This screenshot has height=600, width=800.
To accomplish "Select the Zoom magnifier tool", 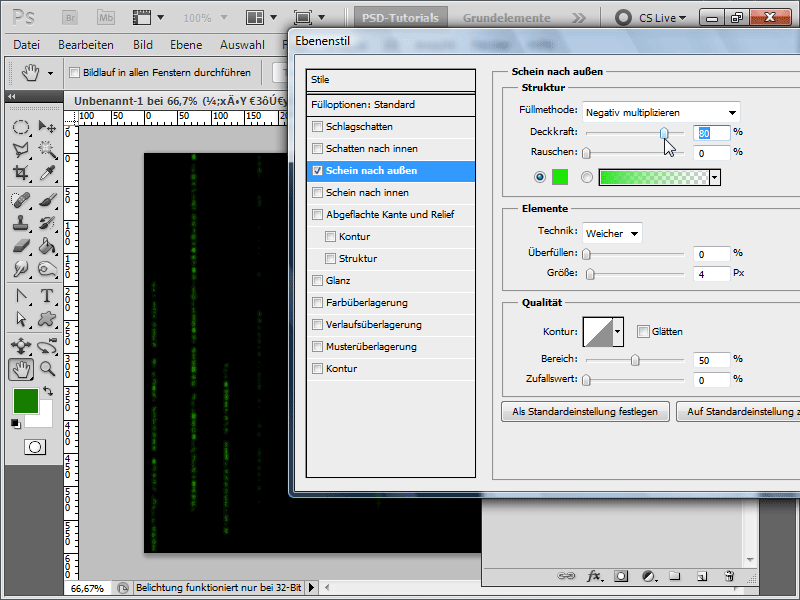I will pos(47,369).
